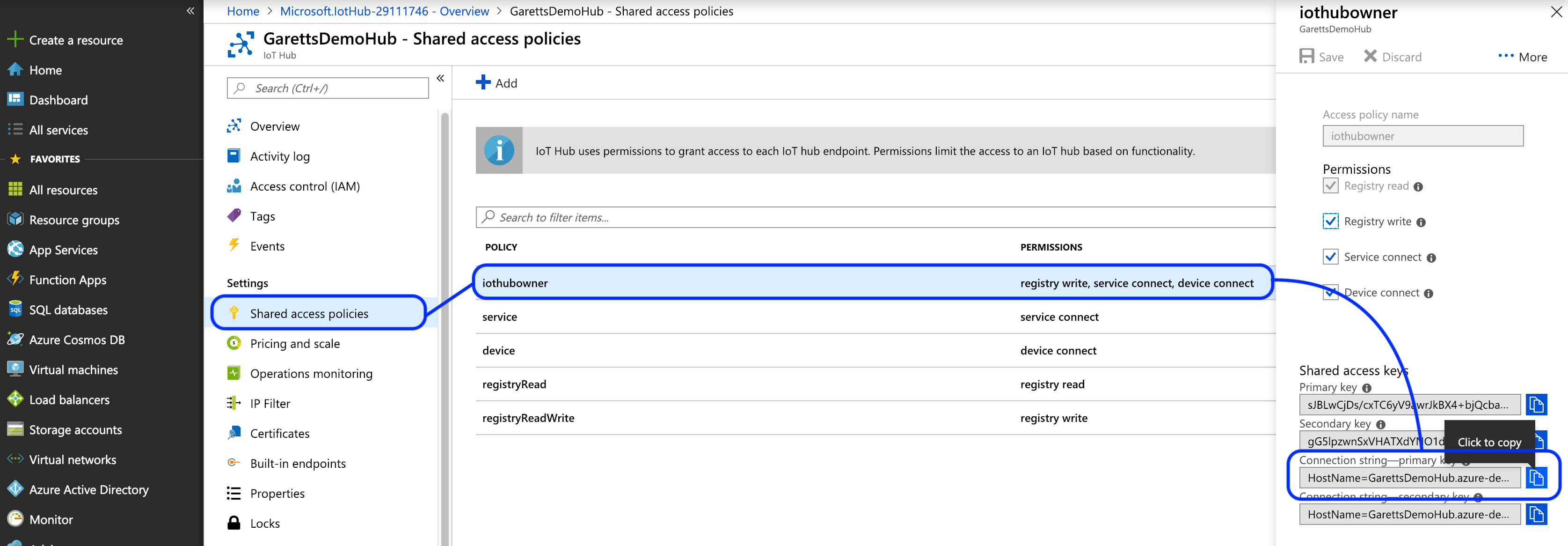
Task: Copy the Primary key
Action: (x=1536, y=405)
